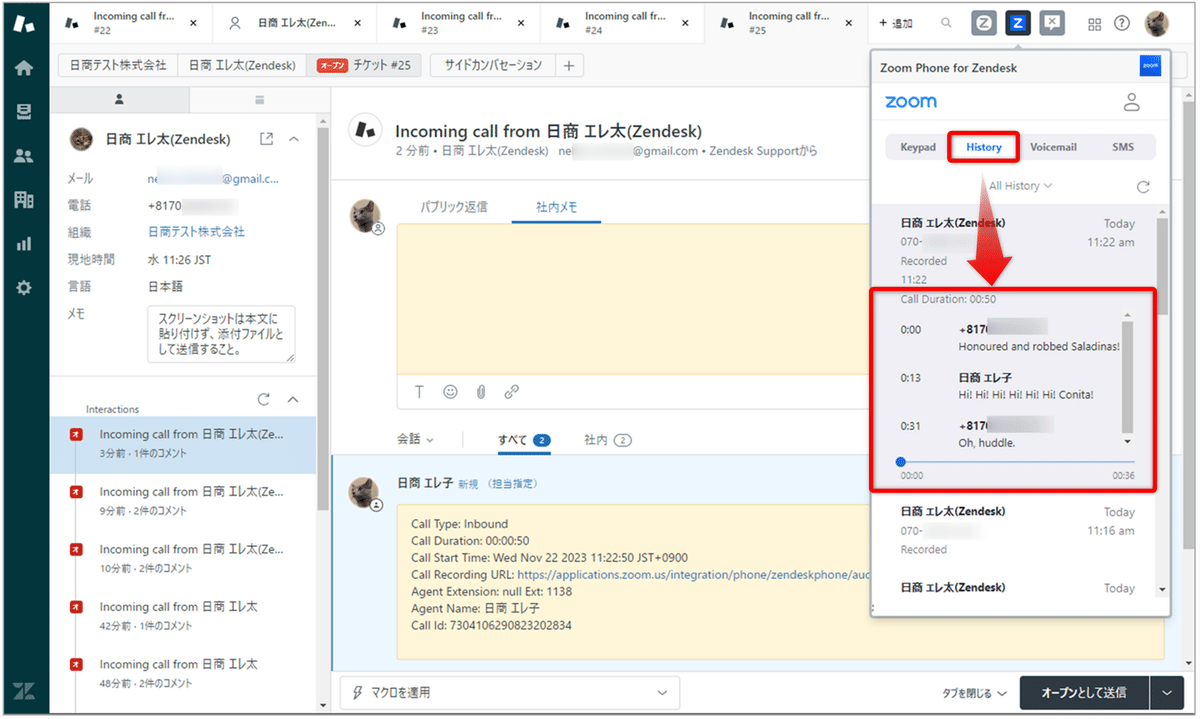Open the user profile avatar in the top bar
Viewport: 1200px width, 719px height.
pos(1157,23)
